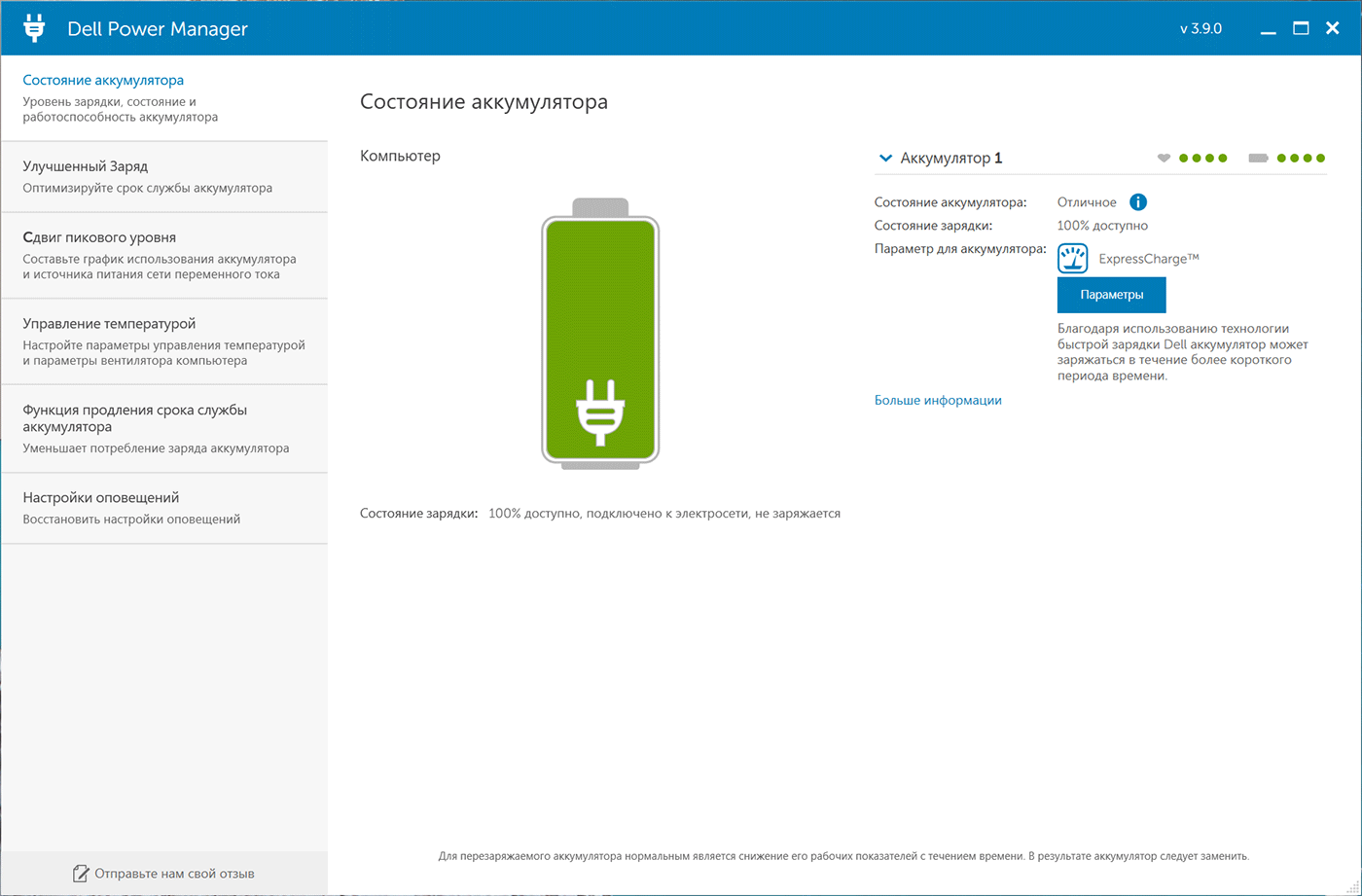This screenshot has height=896, width=1362.
Task: Follow the "Больше информации" link
Action: click(938, 400)
